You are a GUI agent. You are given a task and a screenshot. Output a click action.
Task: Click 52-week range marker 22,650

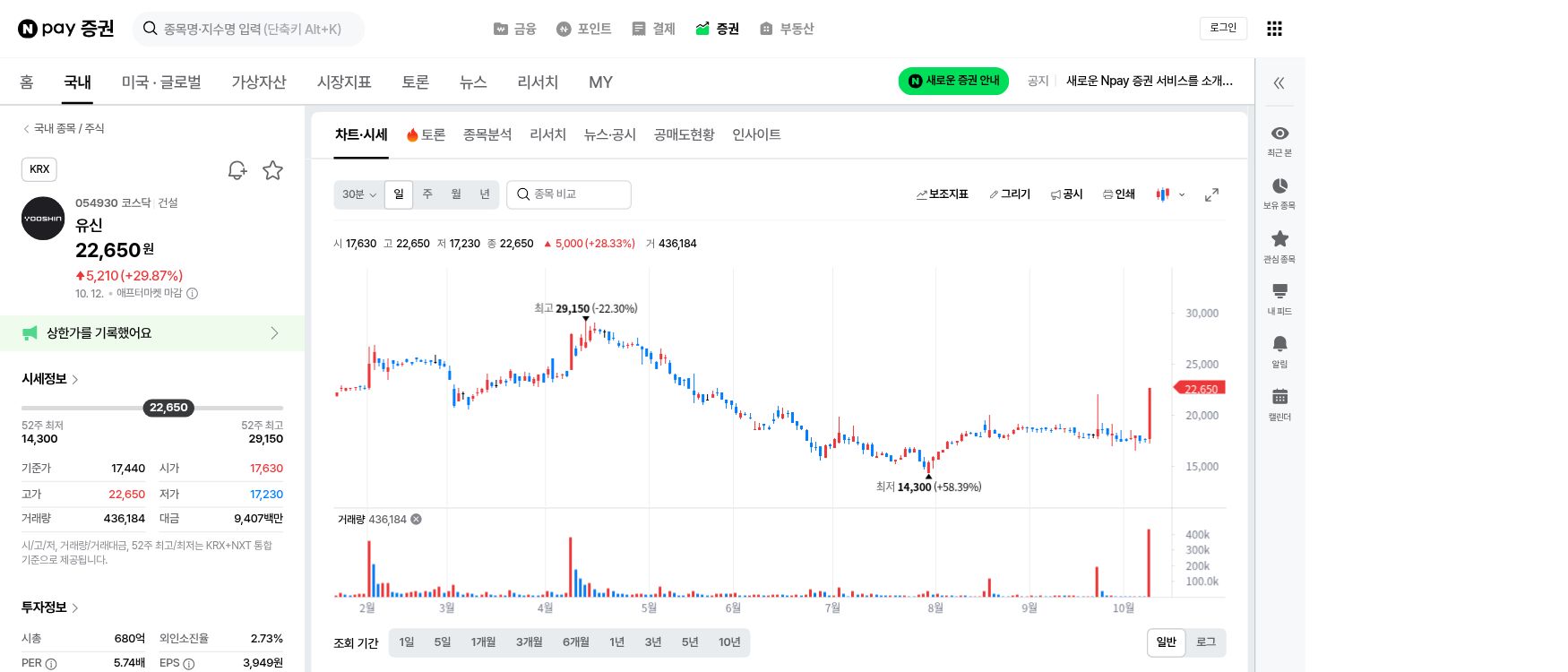[x=168, y=408]
